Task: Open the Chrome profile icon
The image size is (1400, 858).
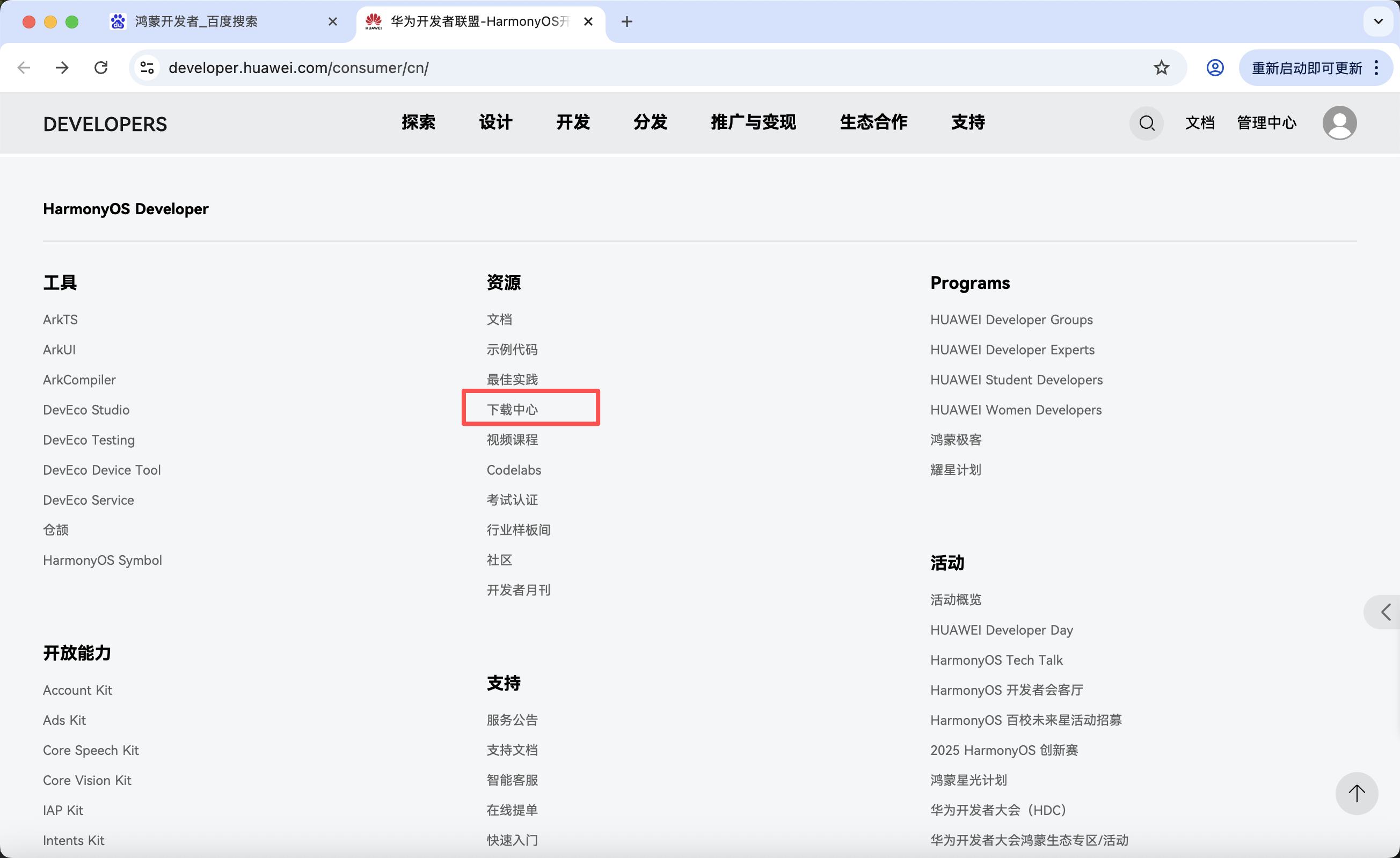Action: click(x=1215, y=68)
